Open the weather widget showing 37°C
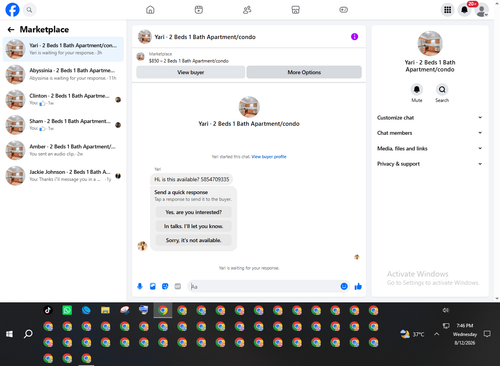500x366 pixels. pyautogui.click(x=413, y=334)
